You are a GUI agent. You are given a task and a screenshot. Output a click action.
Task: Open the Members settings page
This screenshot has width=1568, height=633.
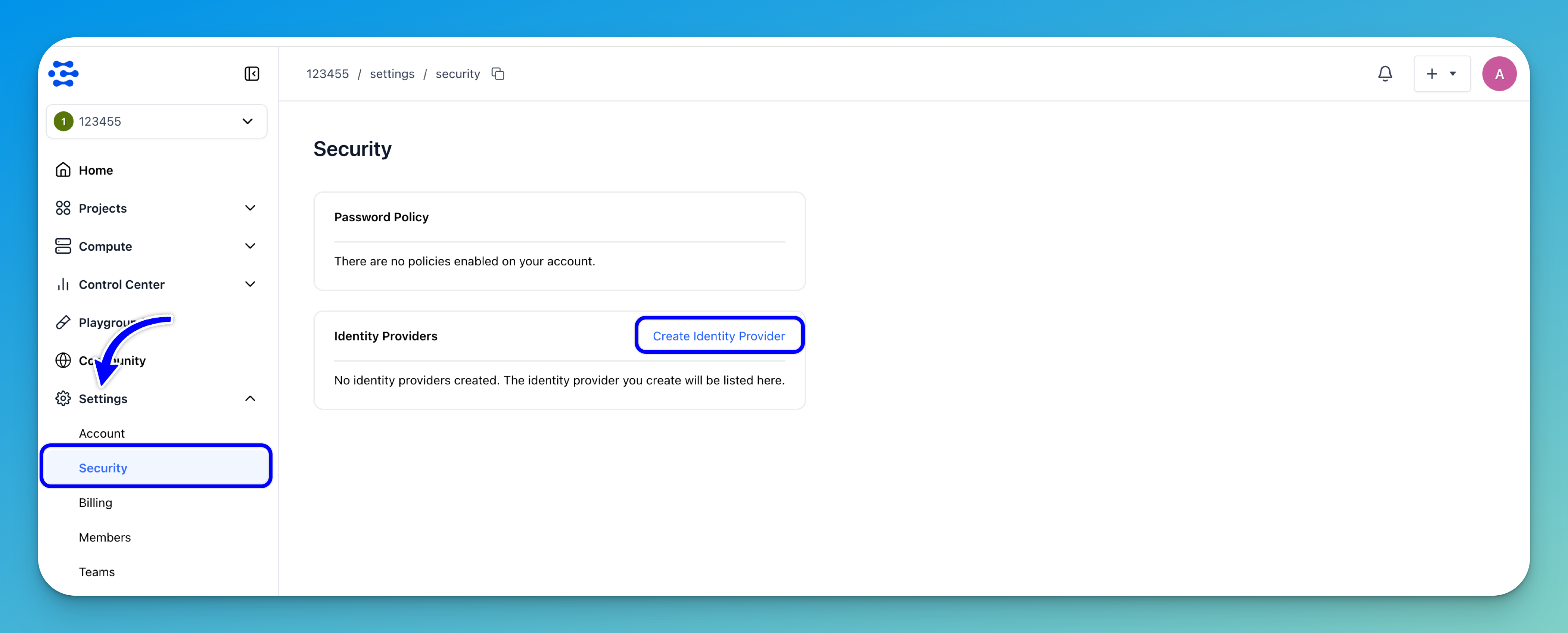[105, 537]
